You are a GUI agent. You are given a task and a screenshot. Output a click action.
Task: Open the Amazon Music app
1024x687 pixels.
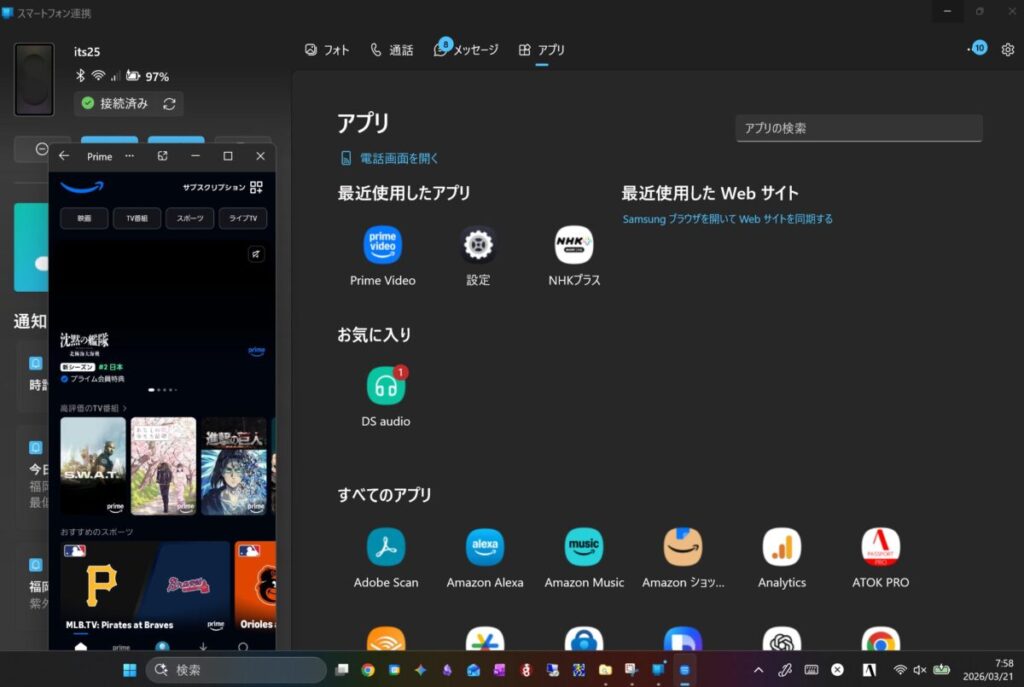coord(584,547)
